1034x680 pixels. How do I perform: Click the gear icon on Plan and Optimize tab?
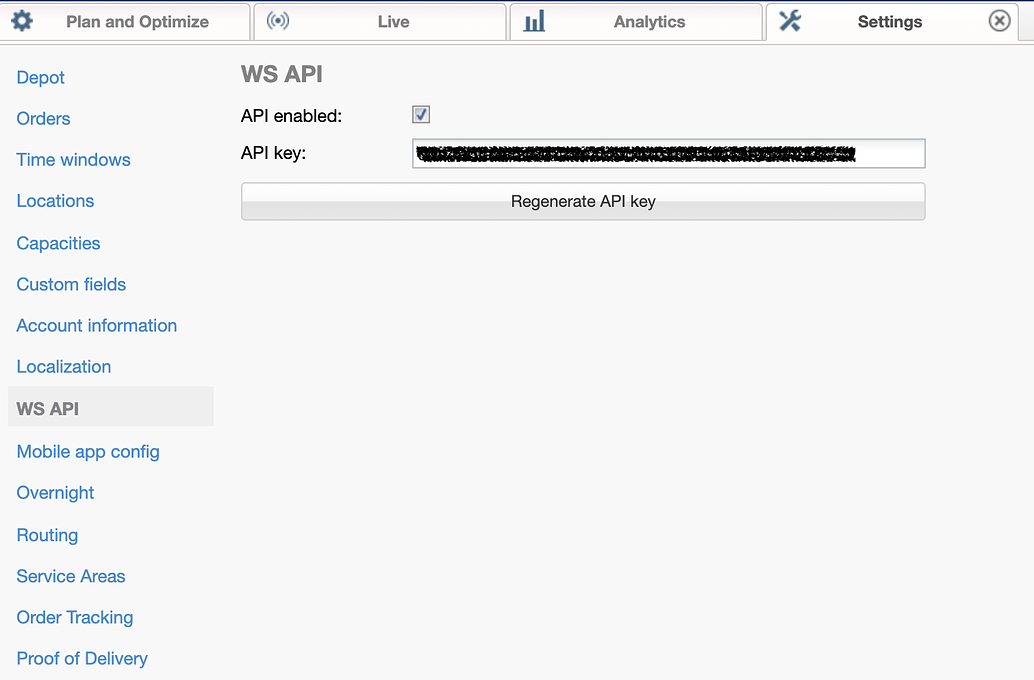(23, 20)
